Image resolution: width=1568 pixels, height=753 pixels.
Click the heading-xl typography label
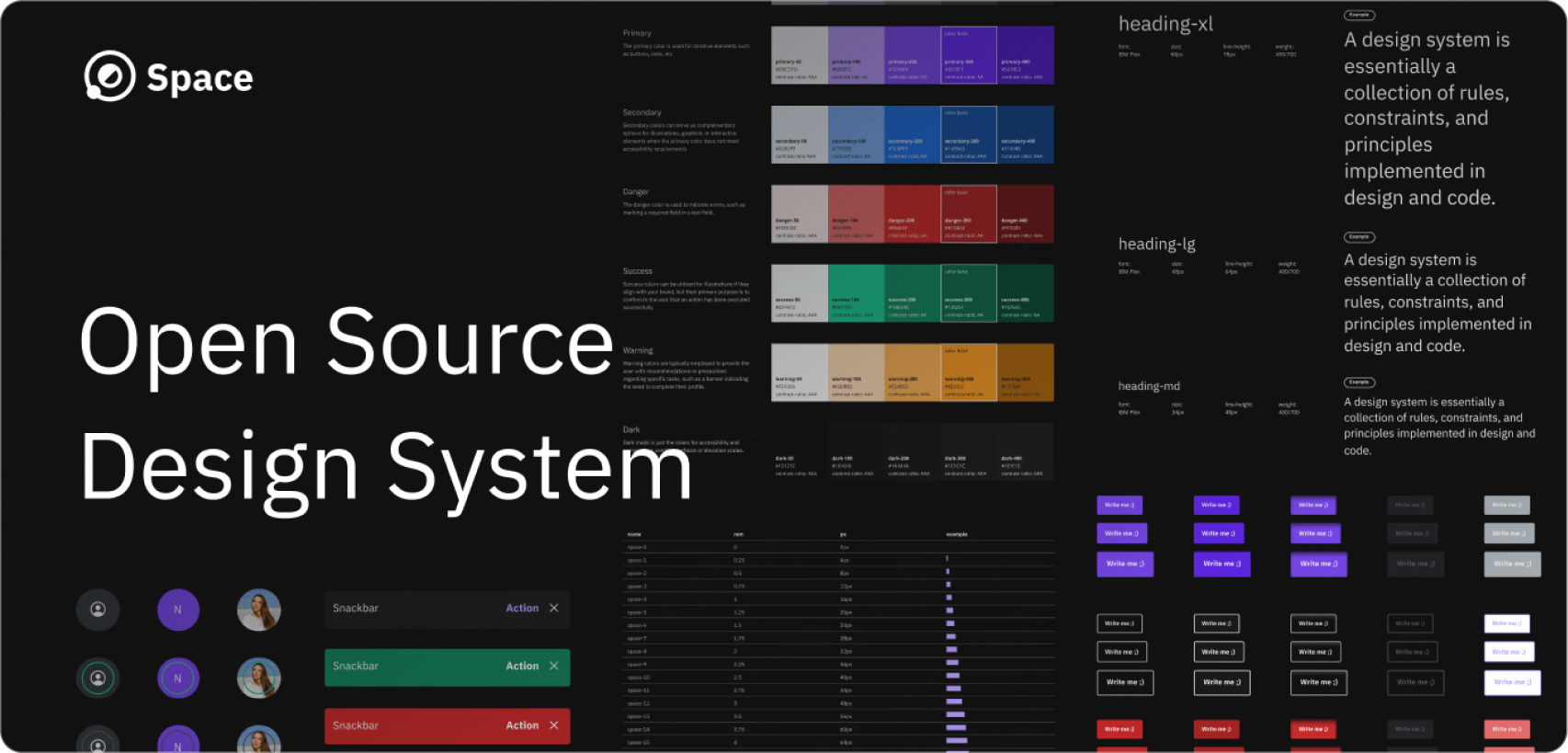(1165, 24)
